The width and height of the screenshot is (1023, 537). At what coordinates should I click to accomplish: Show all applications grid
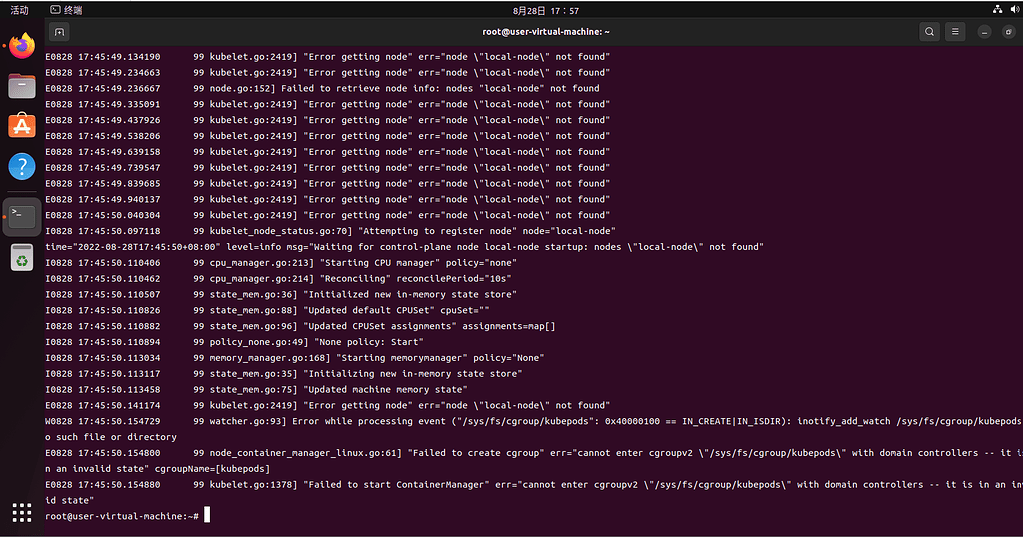pyautogui.click(x=22, y=513)
